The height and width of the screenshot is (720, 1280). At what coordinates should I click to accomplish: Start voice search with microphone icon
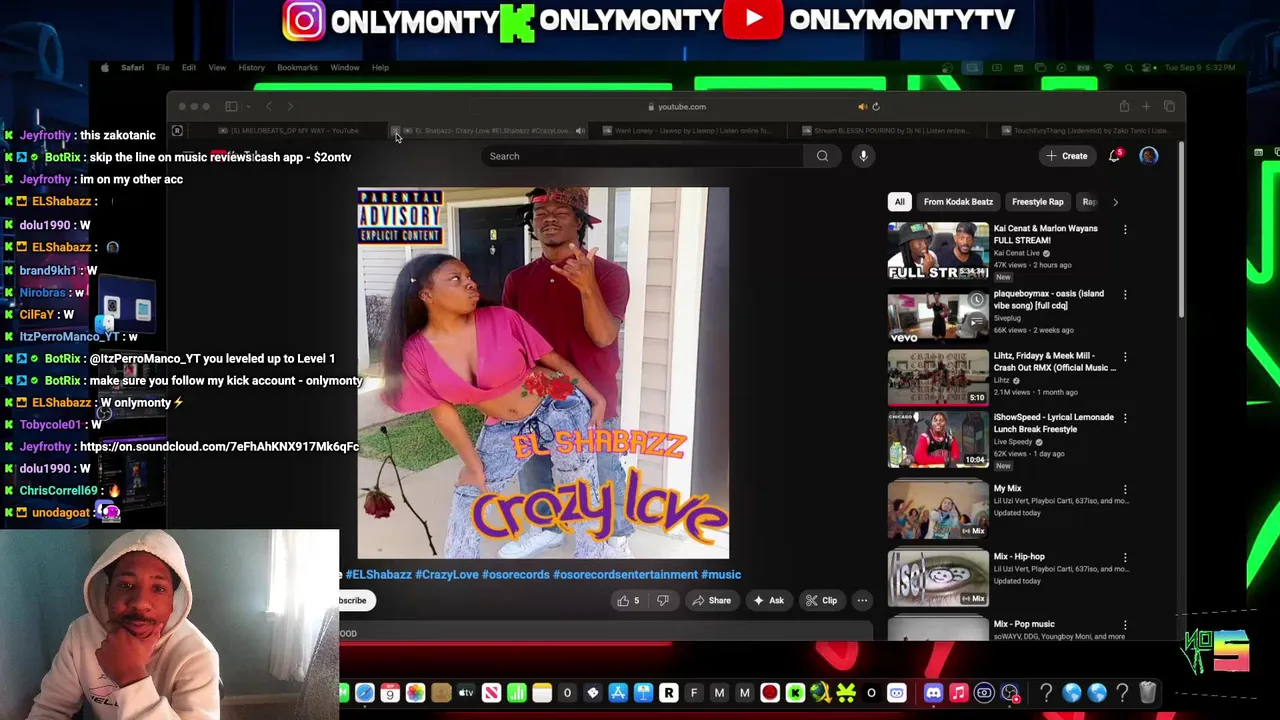[863, 156]
